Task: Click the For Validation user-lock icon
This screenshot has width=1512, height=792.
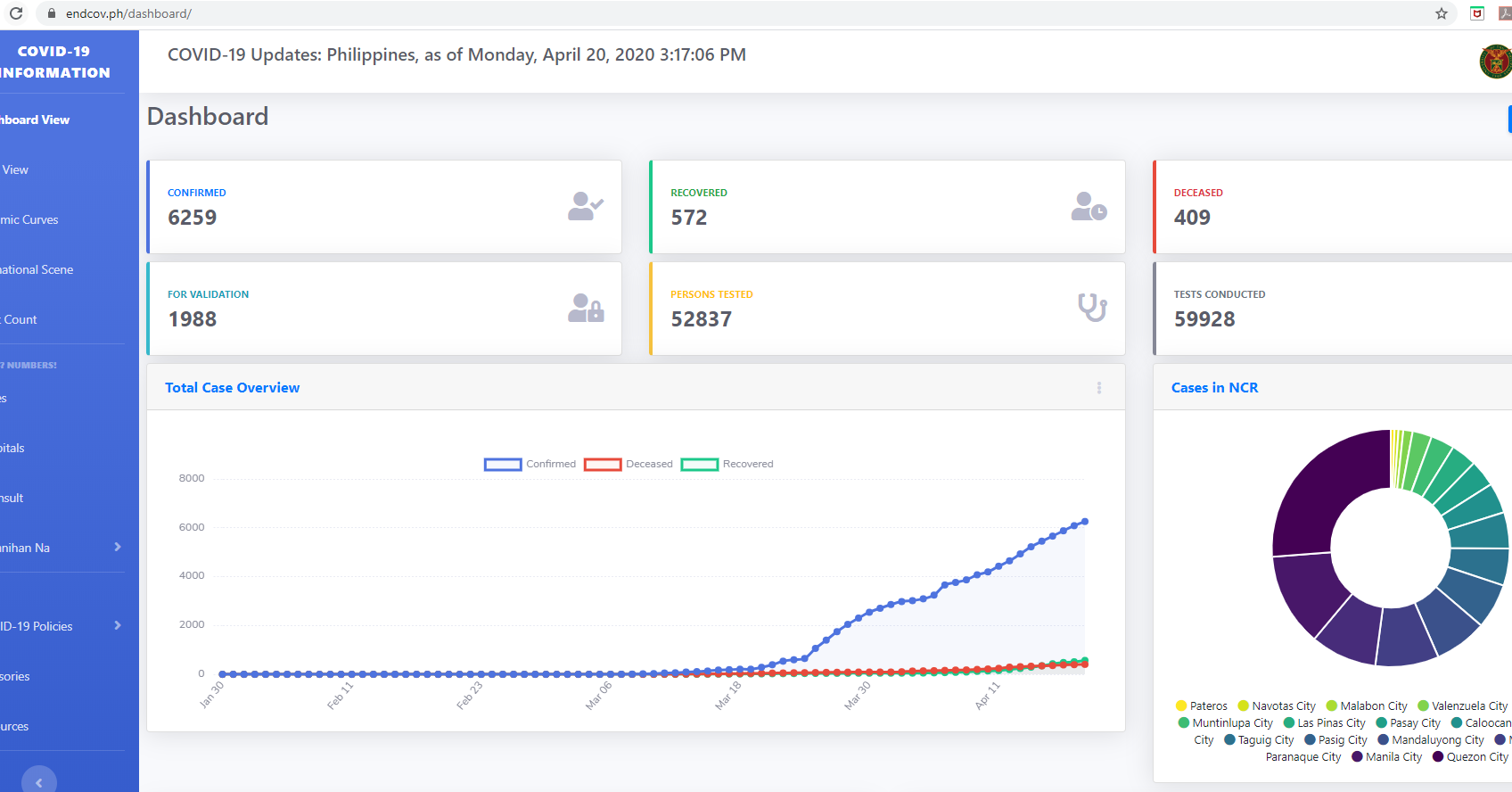Action: [586, 309]
